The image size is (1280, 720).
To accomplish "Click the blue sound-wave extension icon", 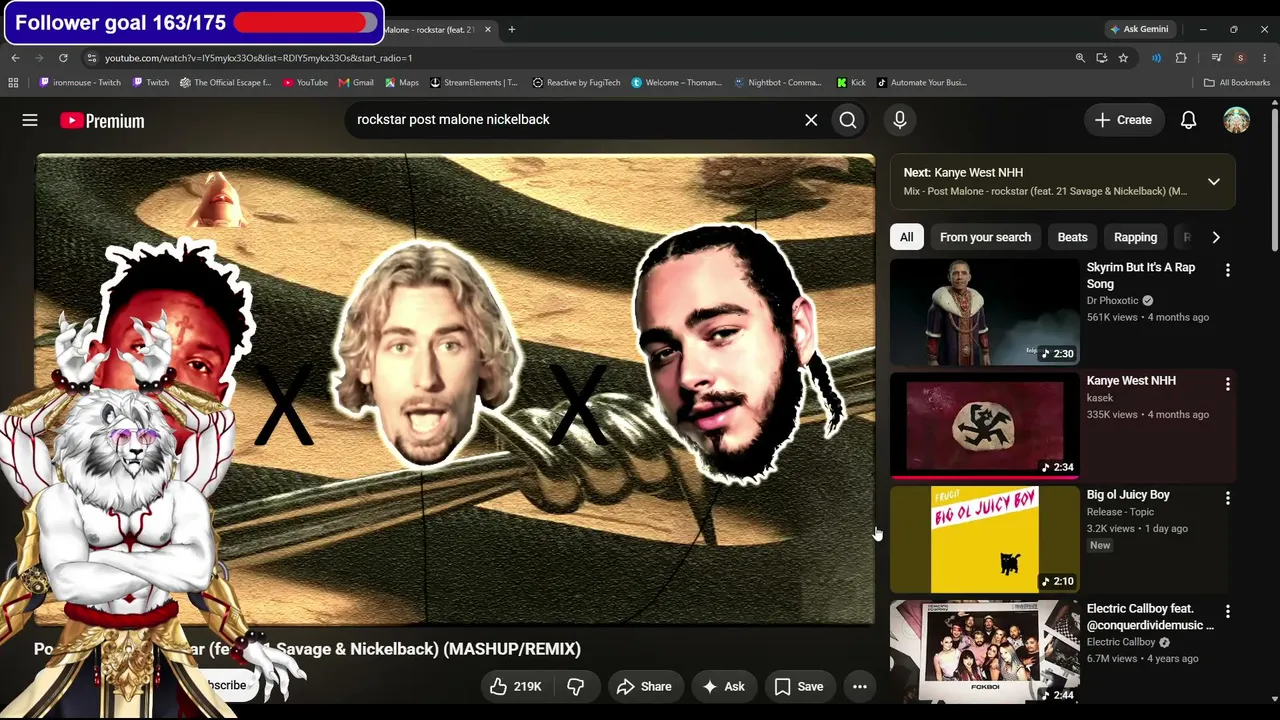I will point(1156,58).
